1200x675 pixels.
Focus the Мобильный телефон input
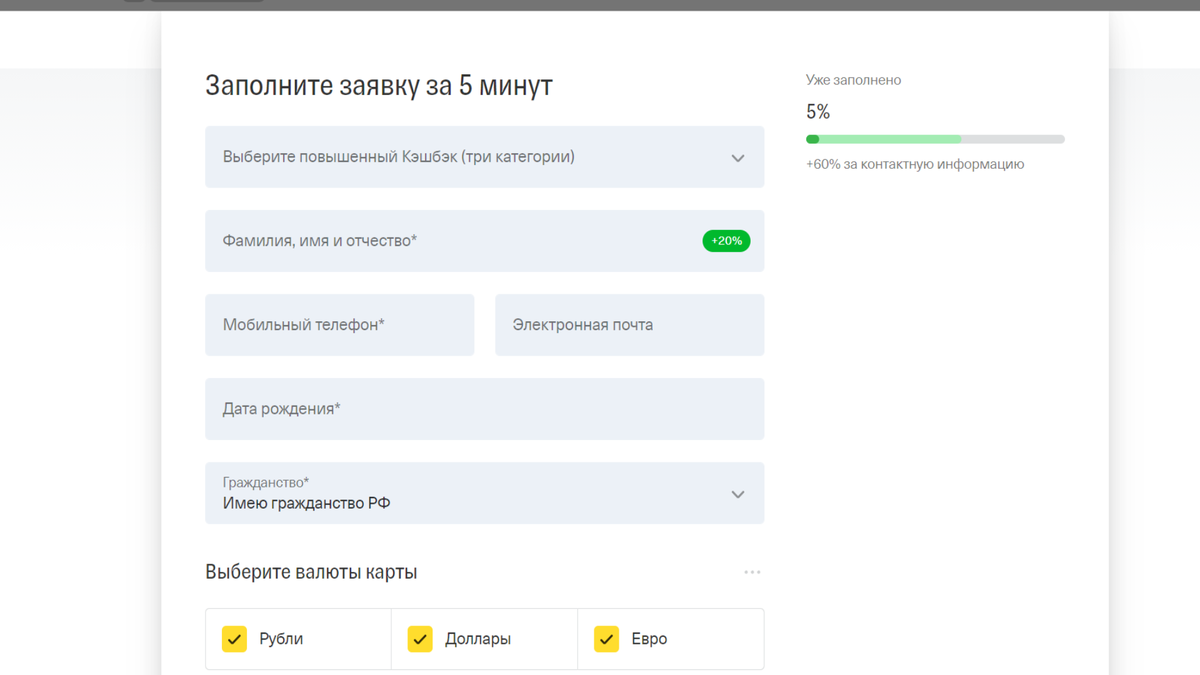click(x=339, y=325)
